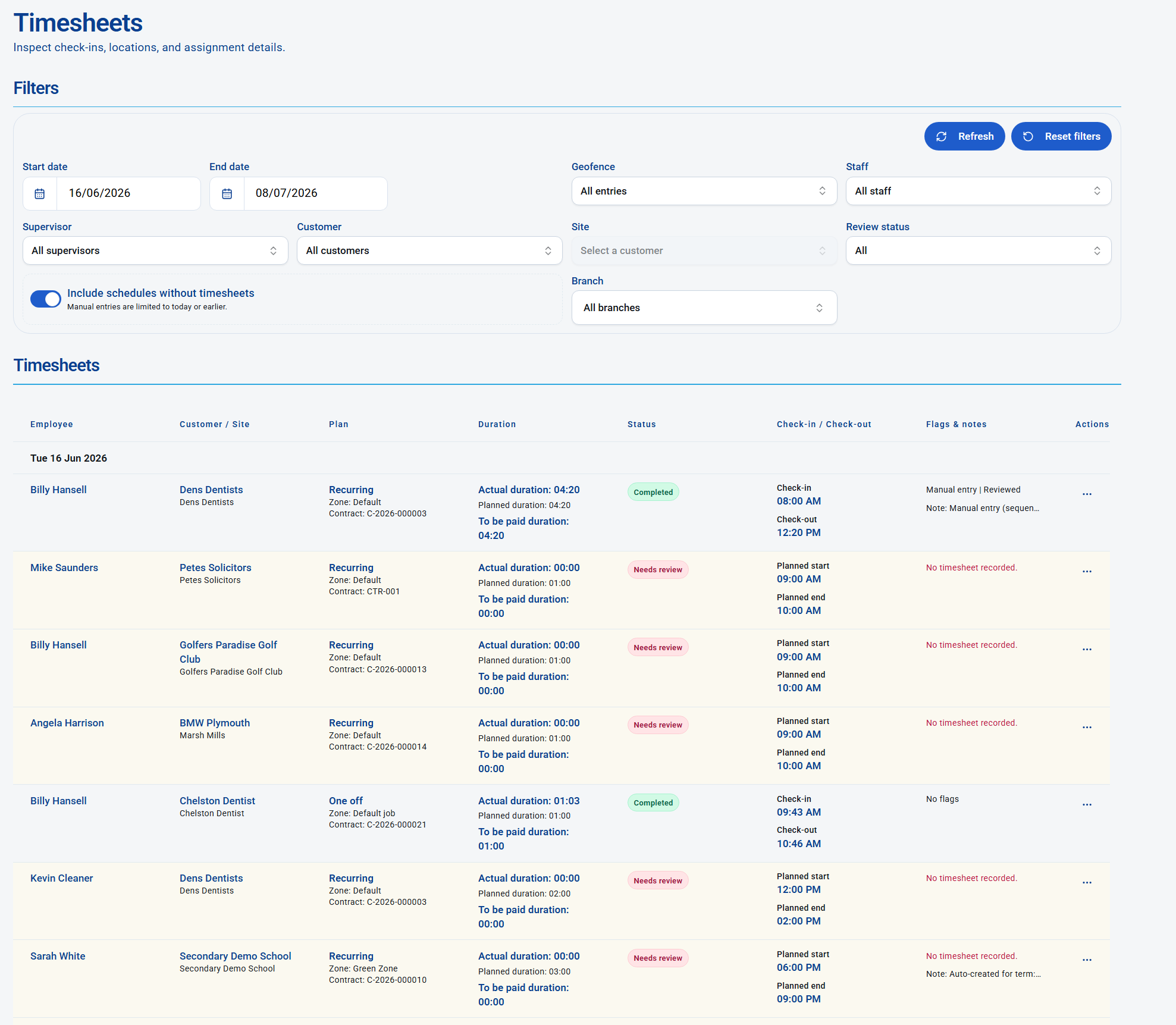1176x1025 pixels.
Task: Click 'Zone: Green Zone' text
Action: [x=363, y=968]
